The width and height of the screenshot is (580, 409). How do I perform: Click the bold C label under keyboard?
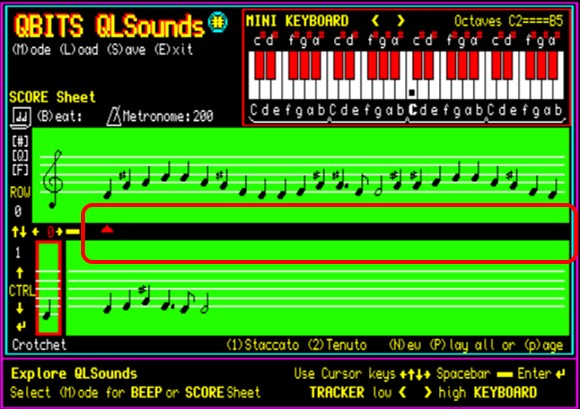(x=412, y=110)
